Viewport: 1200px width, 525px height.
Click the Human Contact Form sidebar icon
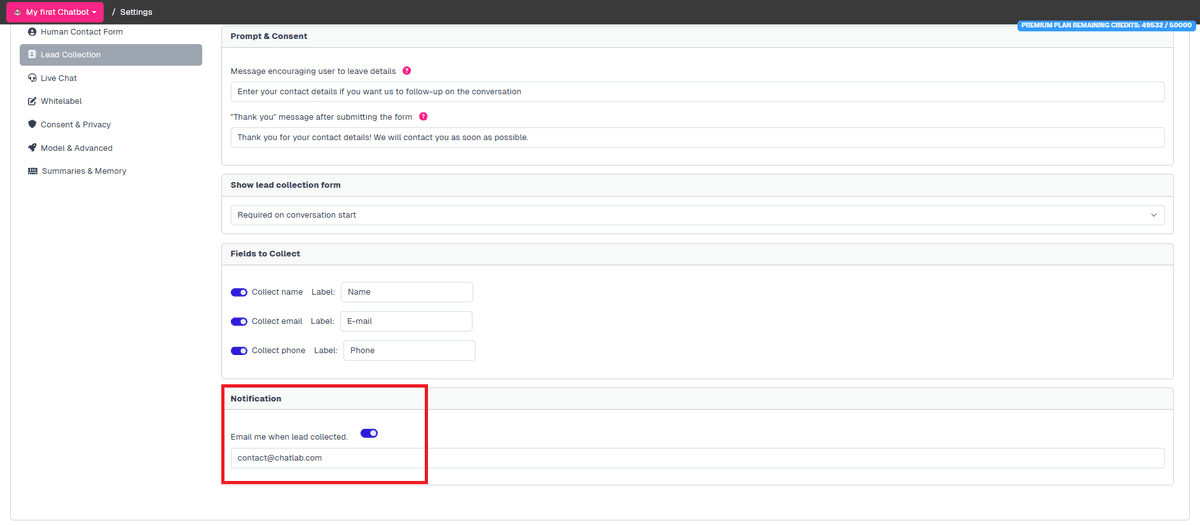[32, 32]
